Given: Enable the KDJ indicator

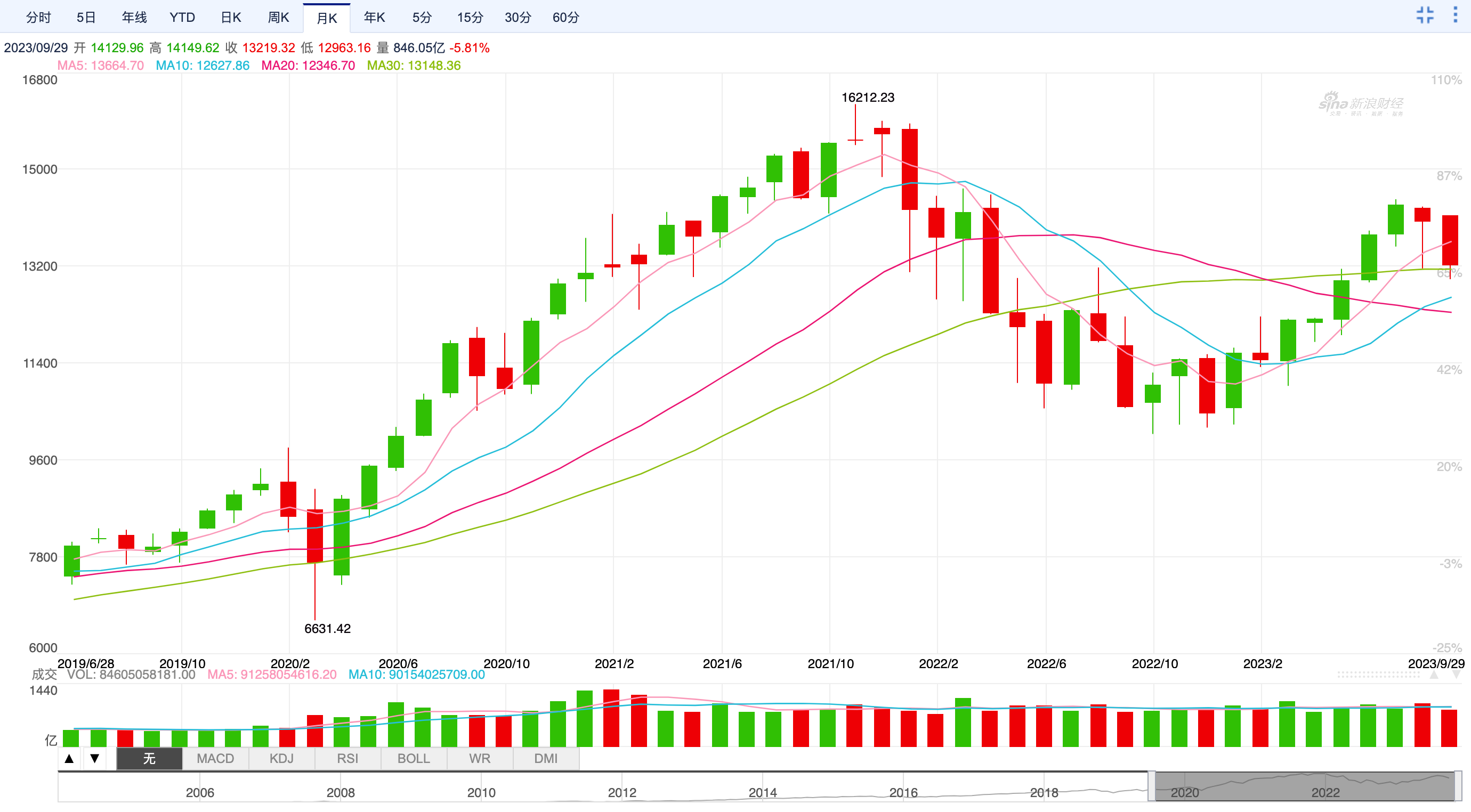Looking at the screenshot, I should [281, 758].
